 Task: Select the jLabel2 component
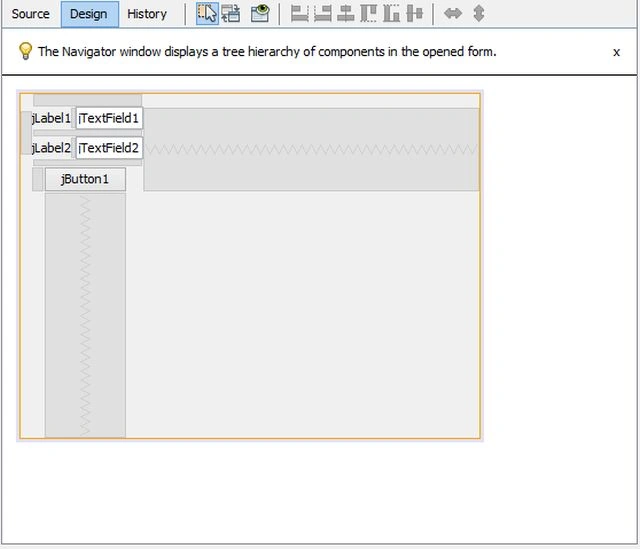point(51,148)
